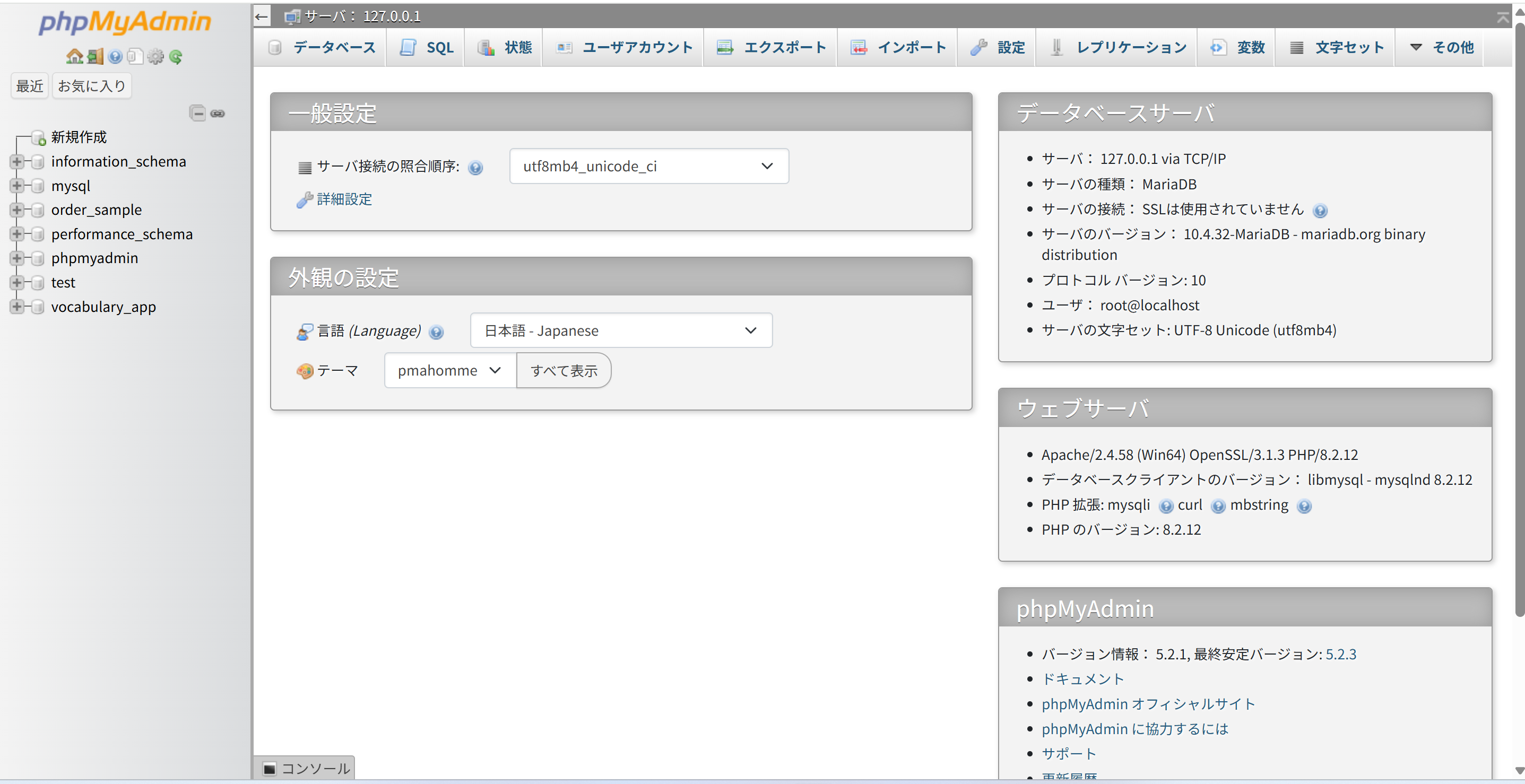
Task: Open the server collation dropdown utf8mb4_unicode_ci
Action: pyautogui.click(x=649, y=166)
